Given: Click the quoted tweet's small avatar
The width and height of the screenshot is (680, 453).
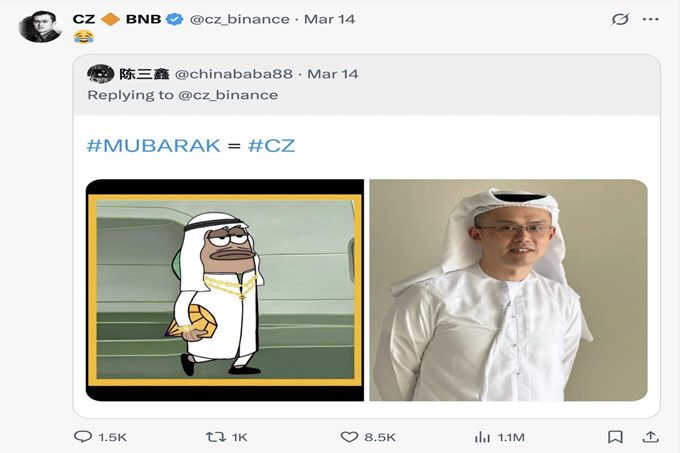Looking at the screenshot, I should [99, 74].
